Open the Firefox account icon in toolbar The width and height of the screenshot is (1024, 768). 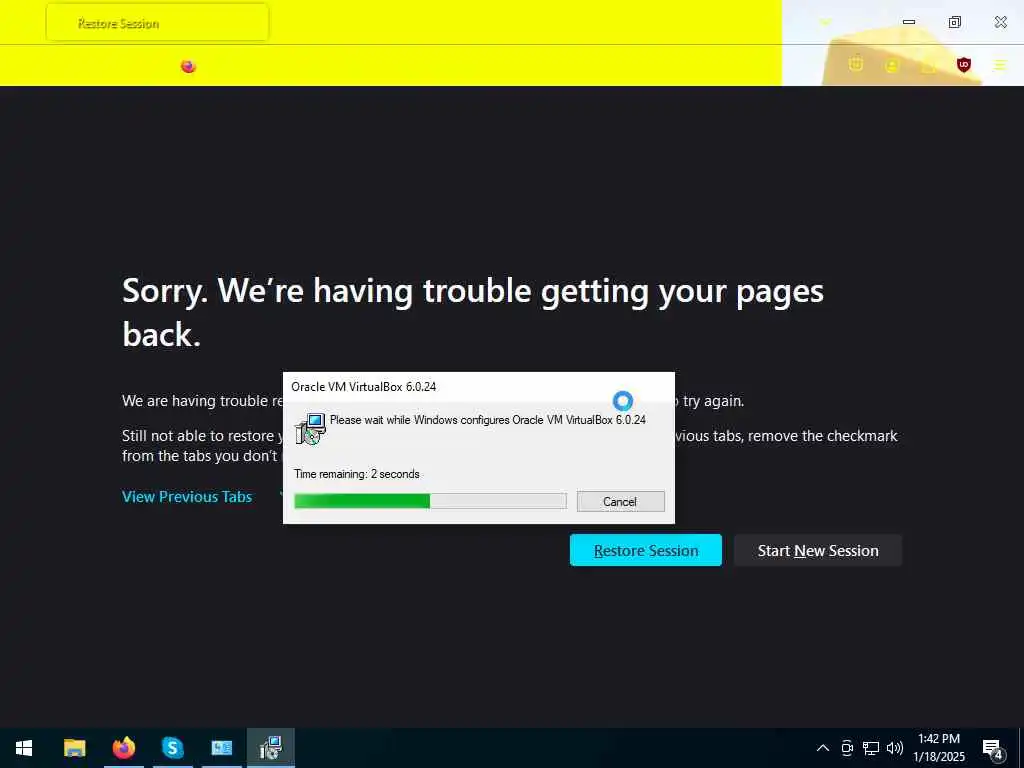coord(891,65)
